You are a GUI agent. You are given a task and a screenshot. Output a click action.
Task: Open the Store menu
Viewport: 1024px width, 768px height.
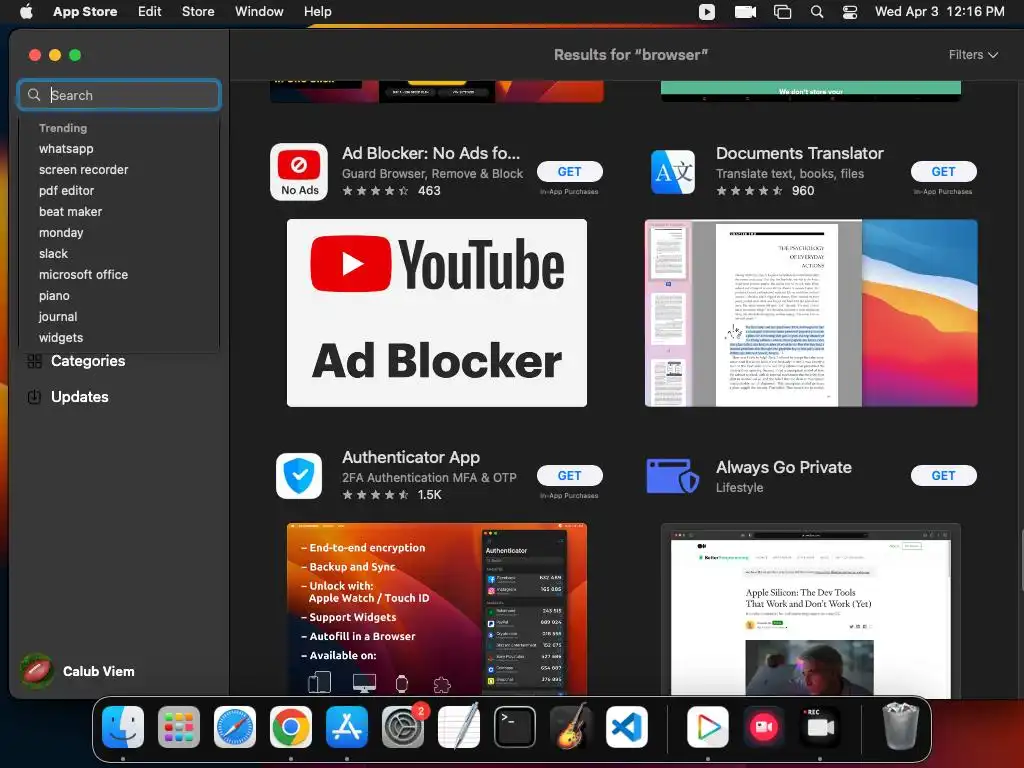coord(198,11)
